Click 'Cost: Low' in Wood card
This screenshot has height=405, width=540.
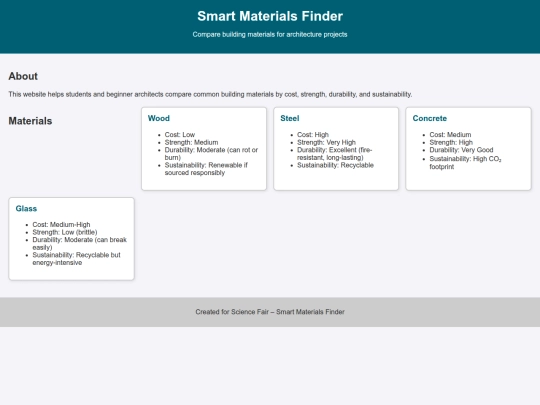(180, 135)
